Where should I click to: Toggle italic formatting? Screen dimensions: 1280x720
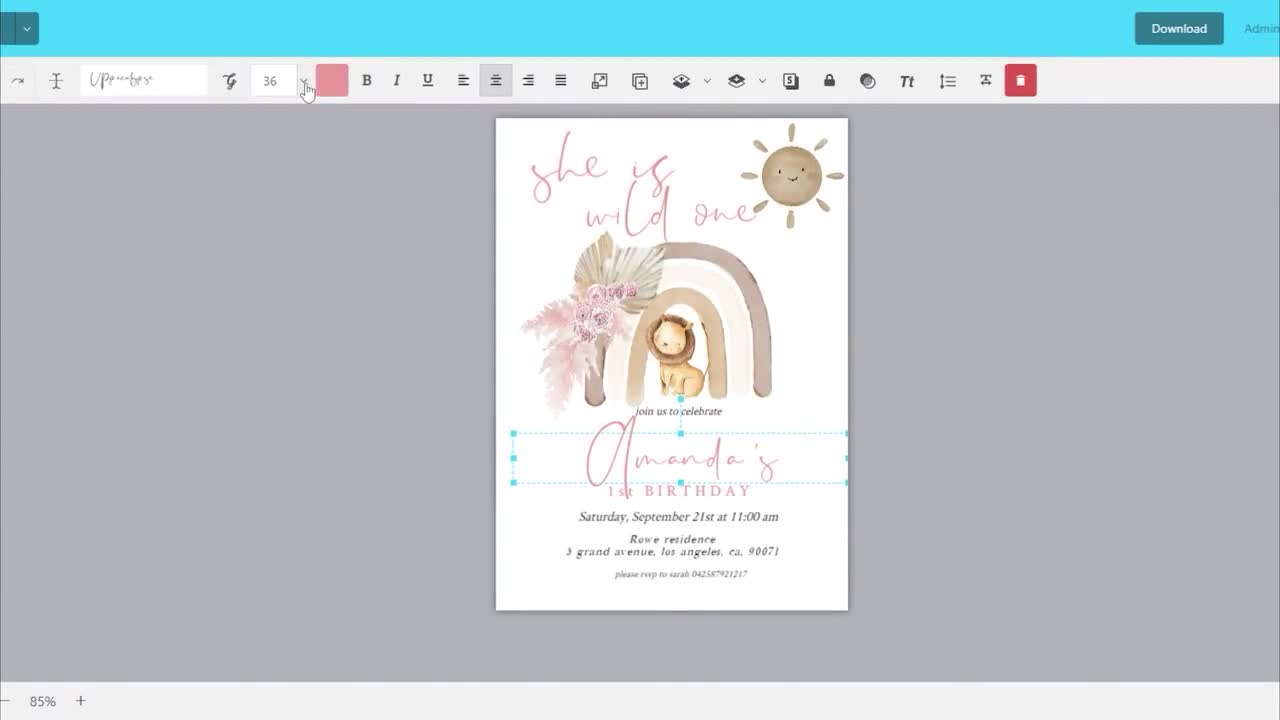(x=396, y=81)
